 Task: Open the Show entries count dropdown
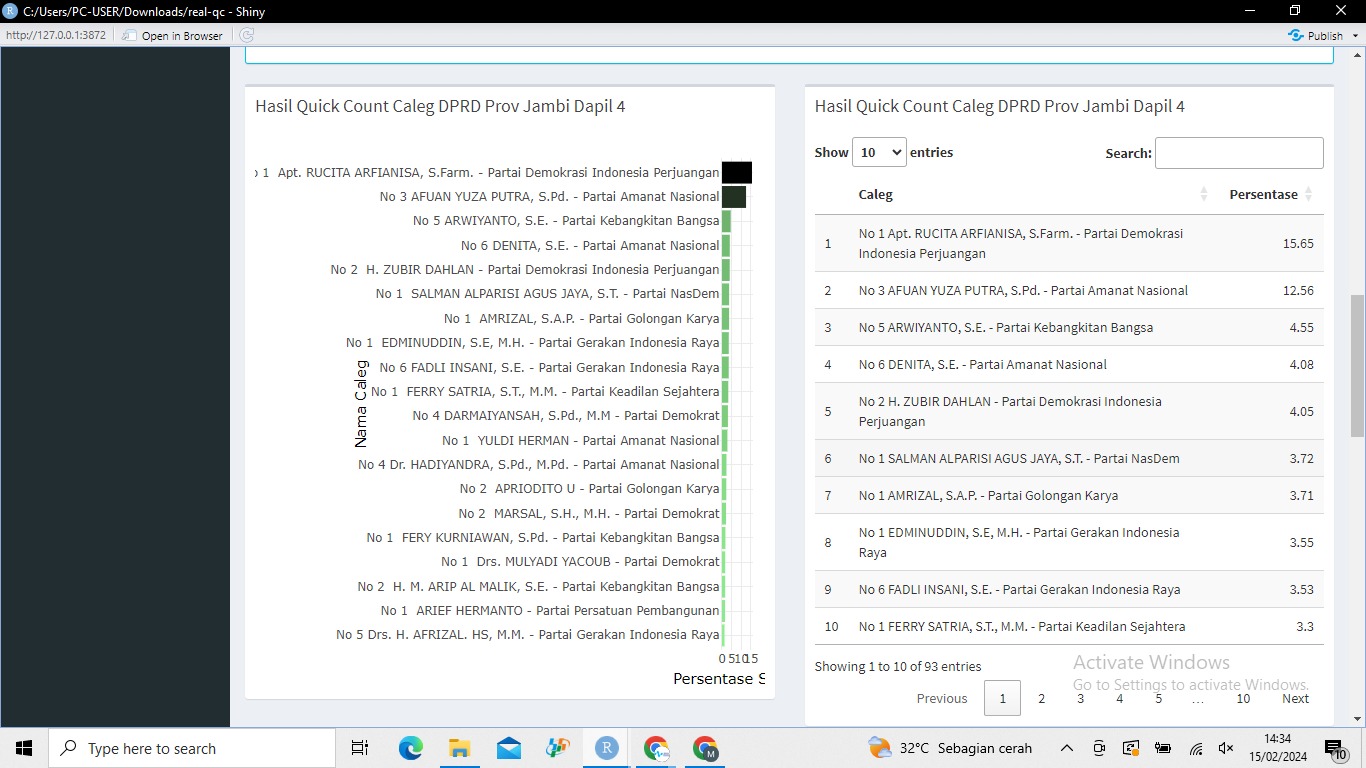tap(879, 152)
